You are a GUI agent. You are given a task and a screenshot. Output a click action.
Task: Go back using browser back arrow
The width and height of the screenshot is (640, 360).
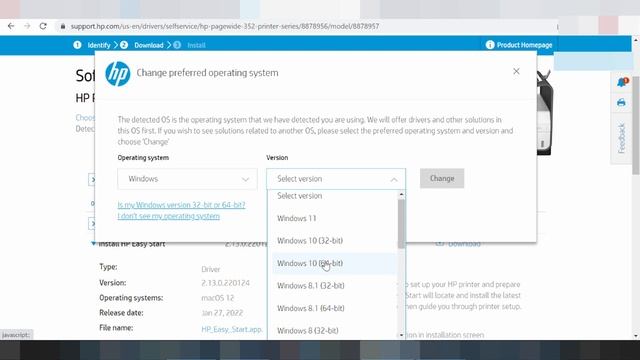(x=11, y=26)
